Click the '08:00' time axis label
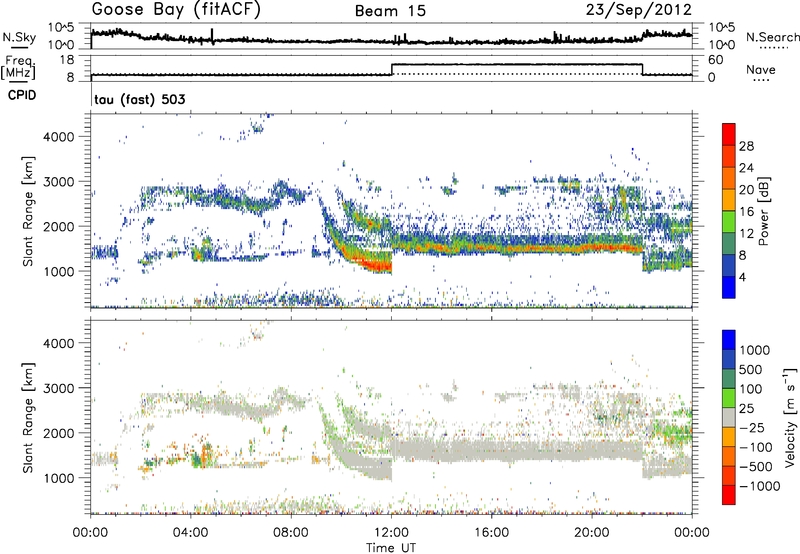 tap(291, 533)
